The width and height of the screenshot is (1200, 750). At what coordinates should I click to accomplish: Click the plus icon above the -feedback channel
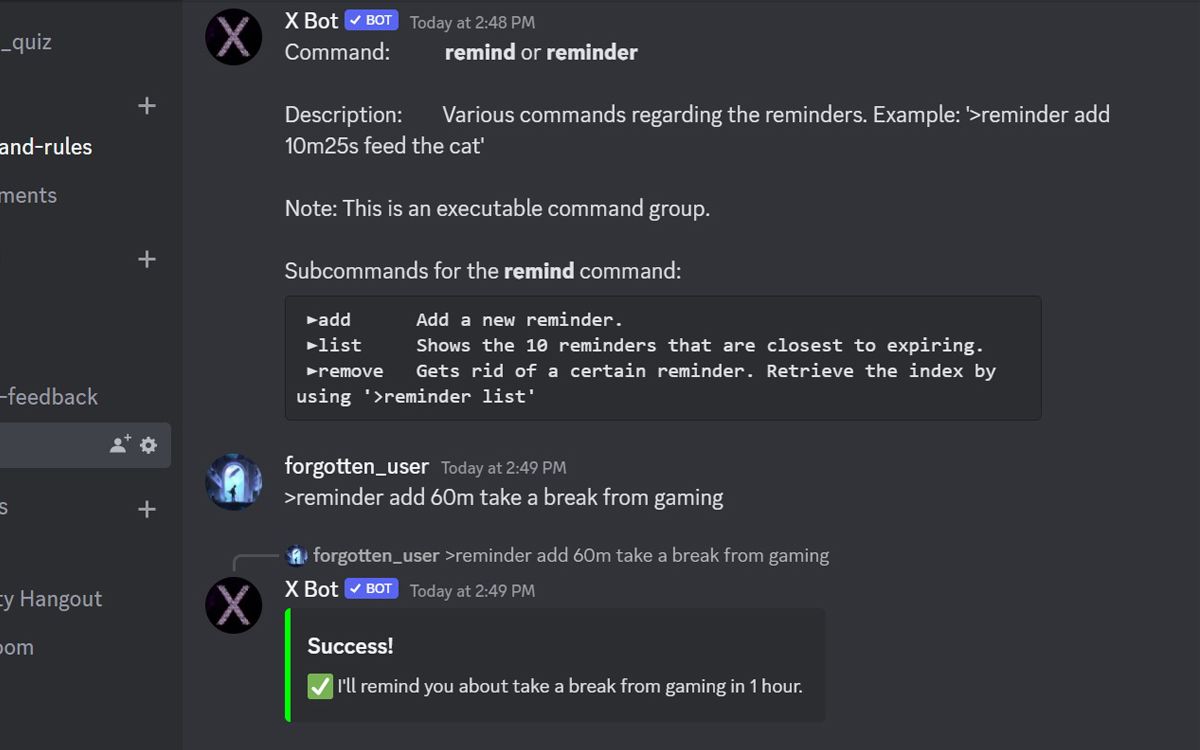pos(147,259)
